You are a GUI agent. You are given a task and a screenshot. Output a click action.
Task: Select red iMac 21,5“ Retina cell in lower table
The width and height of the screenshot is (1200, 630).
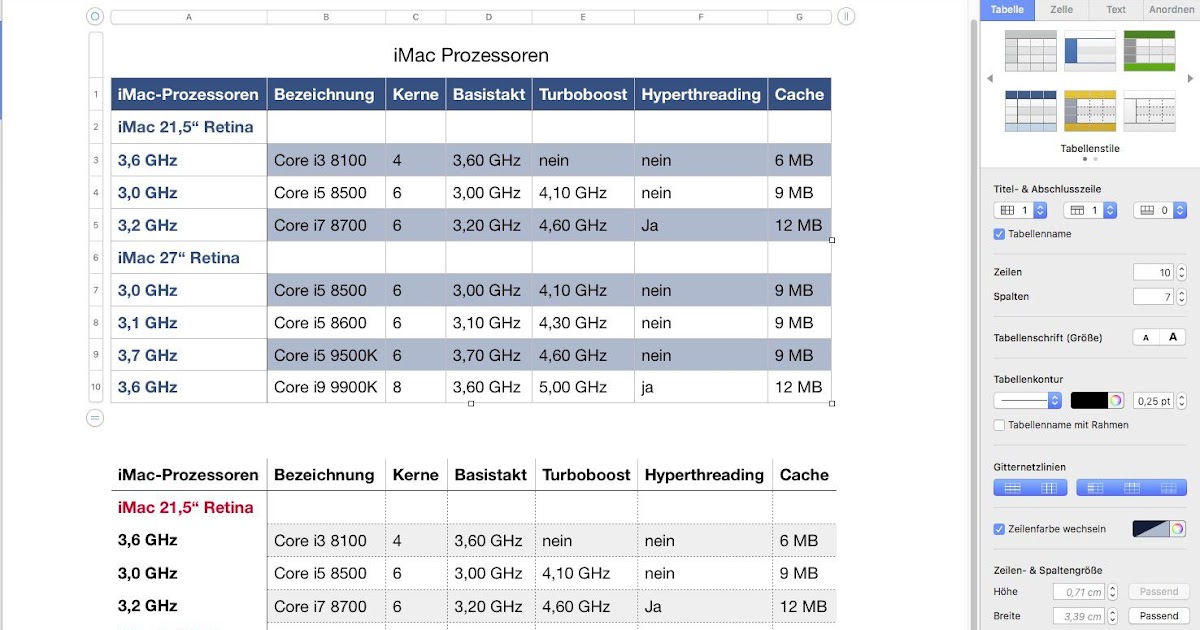[189, 507]
